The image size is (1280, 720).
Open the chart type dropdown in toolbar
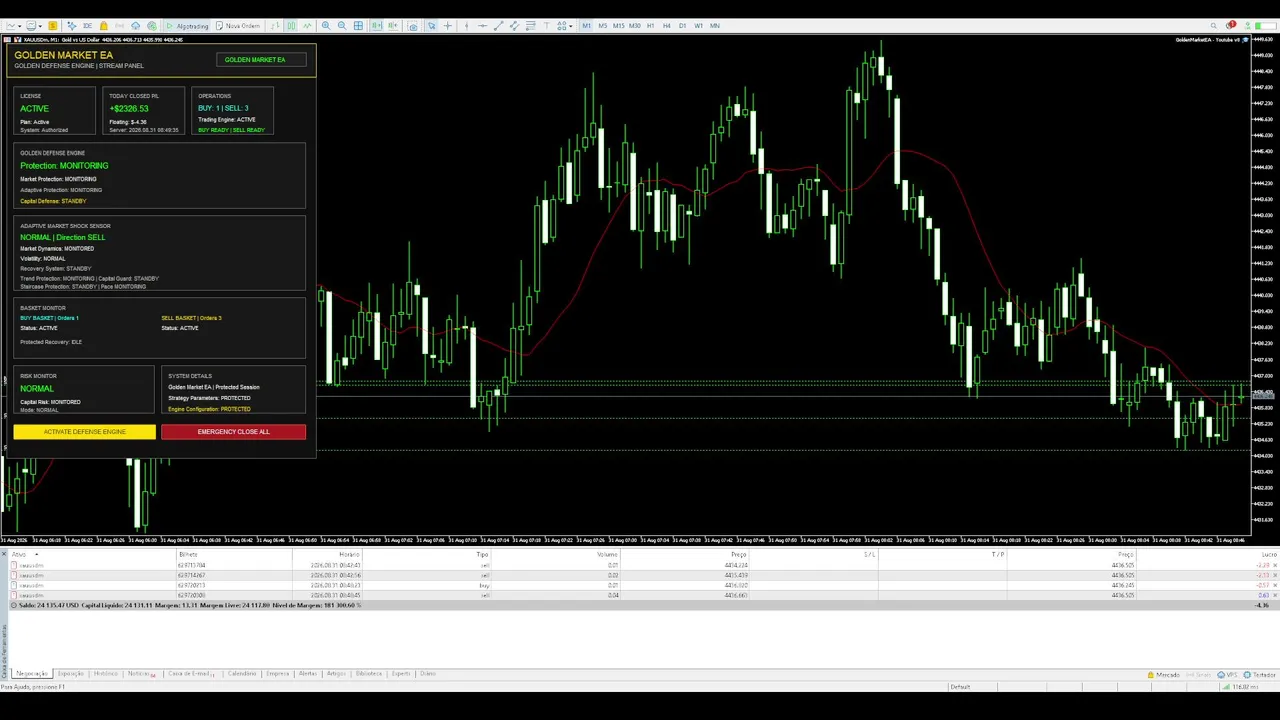click(14, 25)
